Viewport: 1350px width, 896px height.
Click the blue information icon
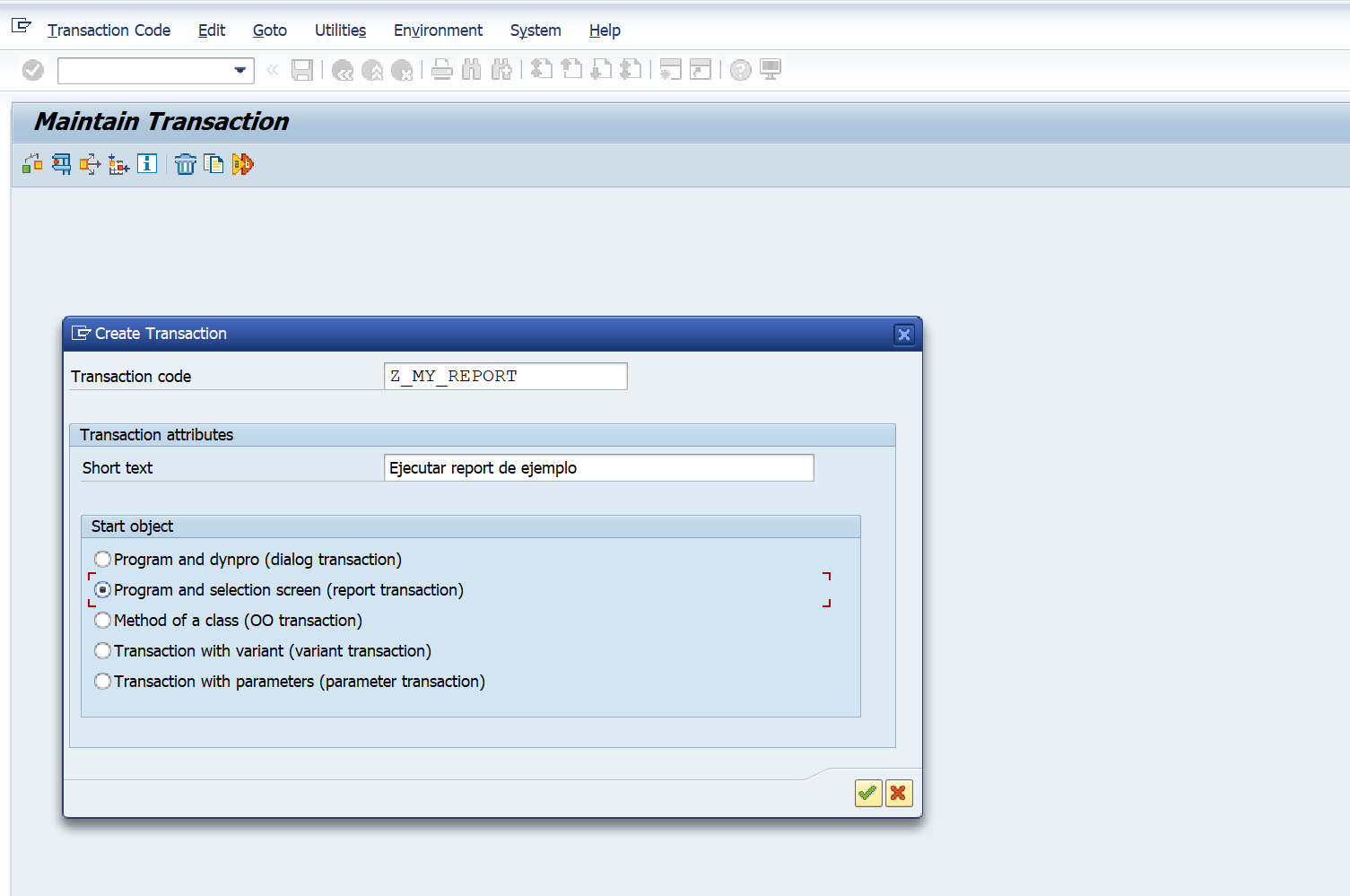[147, 164]
